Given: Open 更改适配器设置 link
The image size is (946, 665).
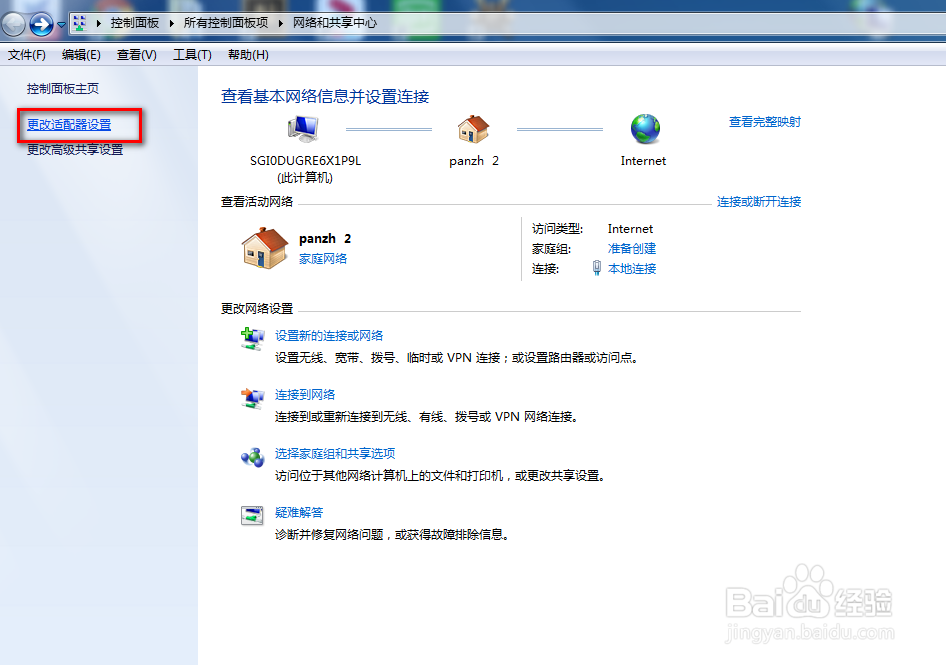Looking at the screenshot, I should click(69, 125).
